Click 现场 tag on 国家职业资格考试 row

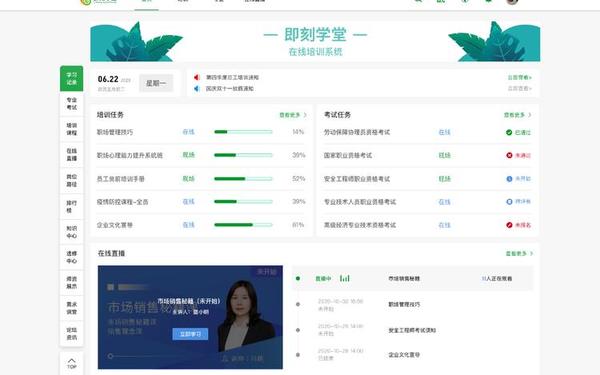click(x=445, y=155)
